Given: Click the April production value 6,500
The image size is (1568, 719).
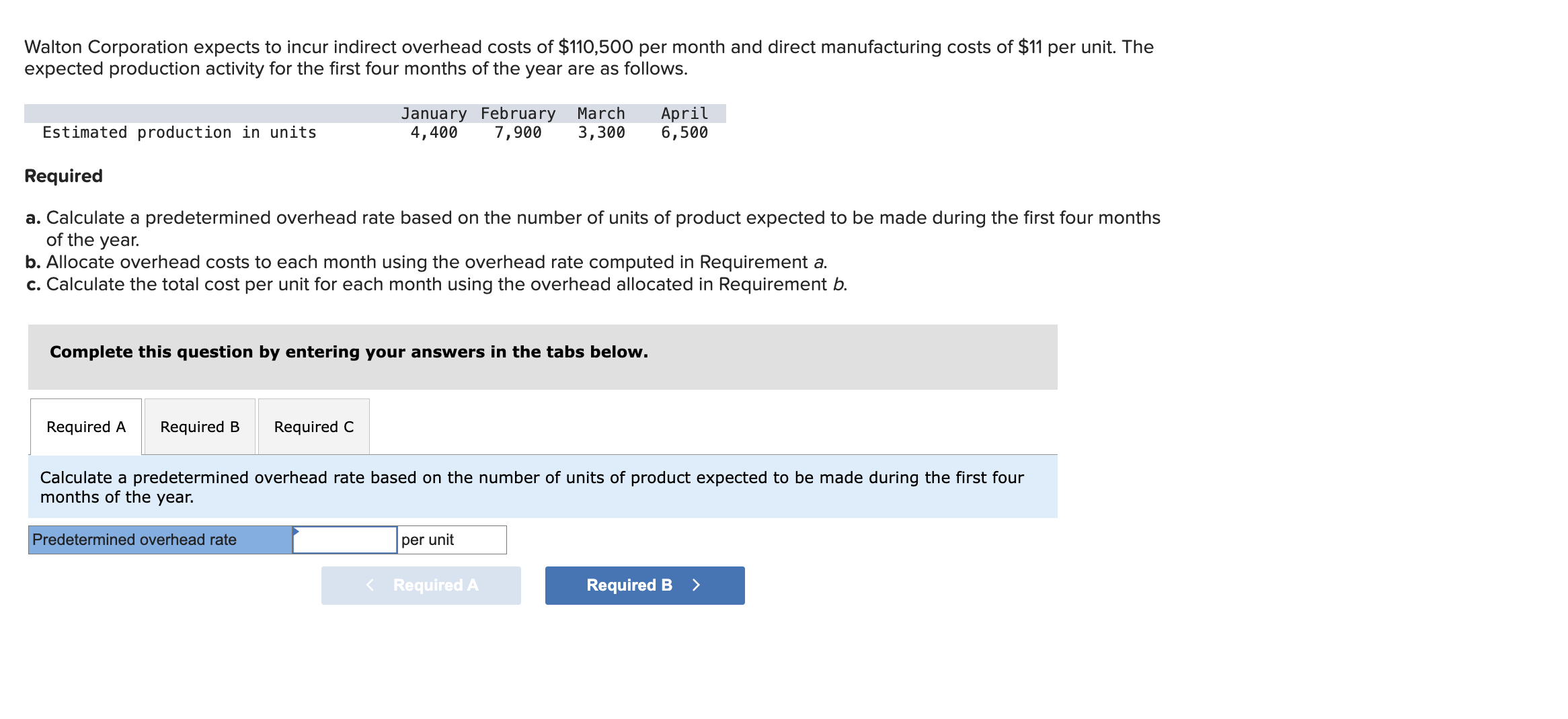Looking at the screenshot, I should click(x=684, y=133).
